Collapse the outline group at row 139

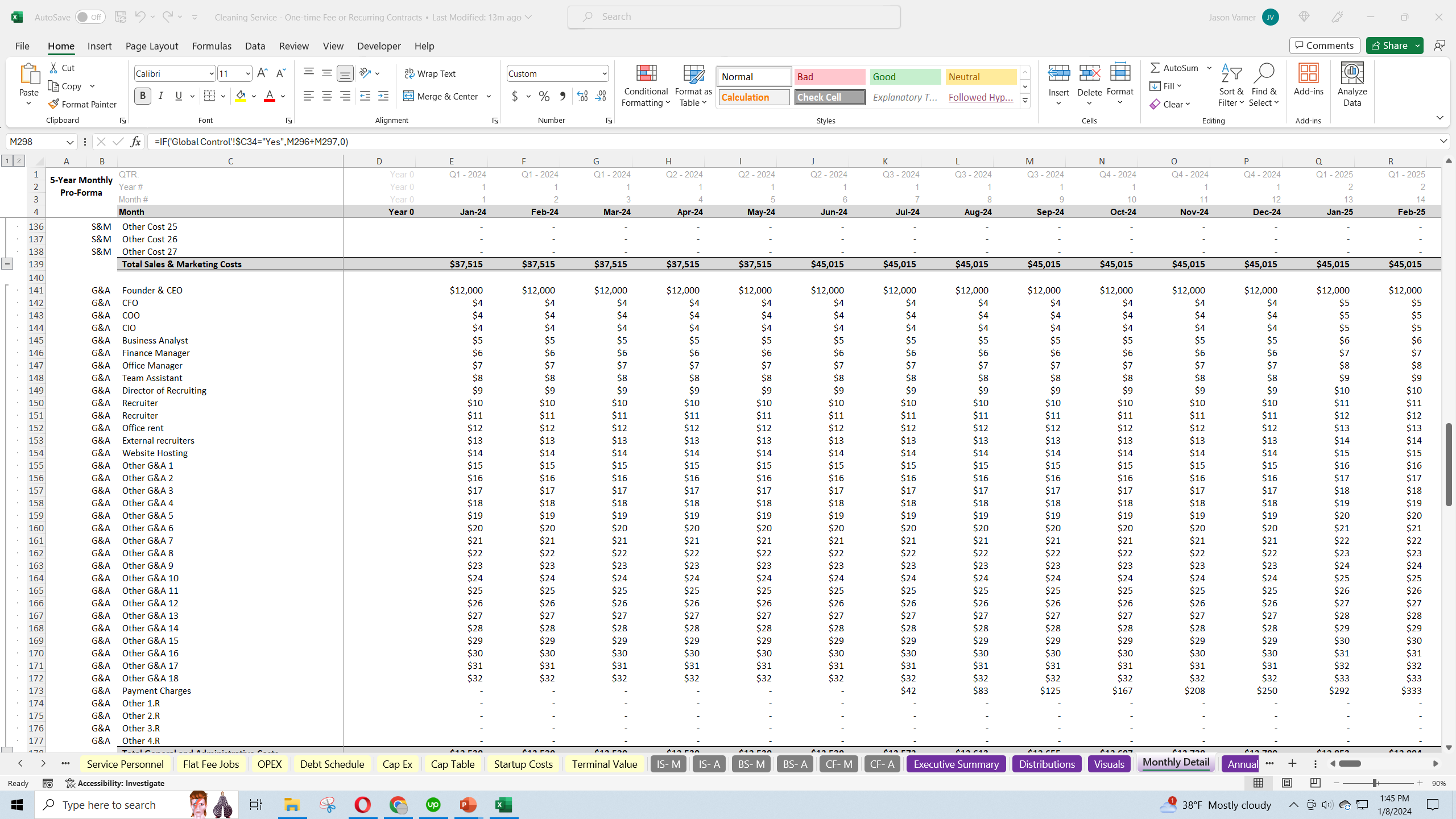(x=7, y=263)
